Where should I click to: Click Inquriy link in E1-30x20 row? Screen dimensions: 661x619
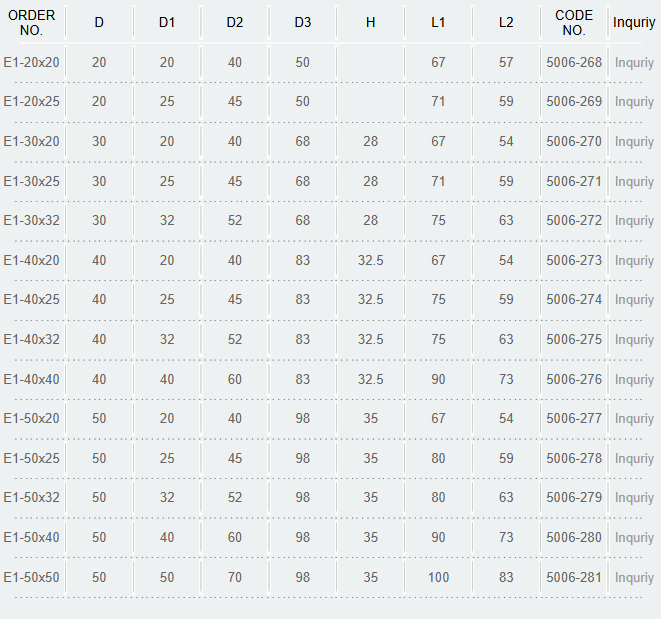point(634,142)
